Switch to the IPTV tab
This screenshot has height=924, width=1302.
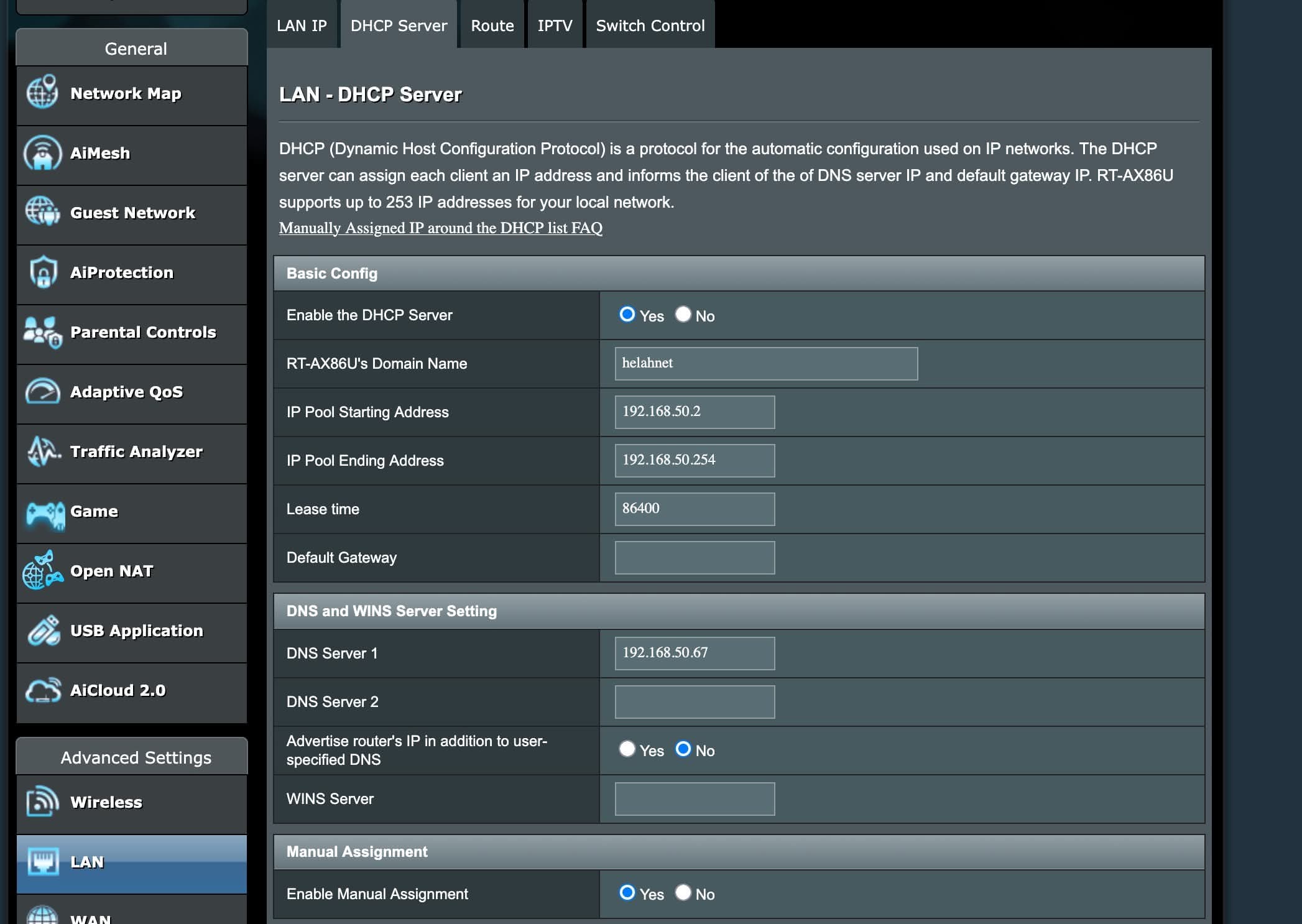[x=555, y=25]
